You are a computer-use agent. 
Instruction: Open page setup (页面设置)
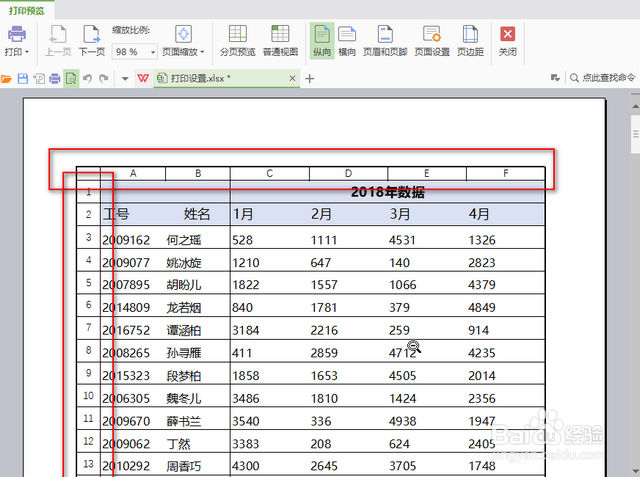tap(432, 40)
